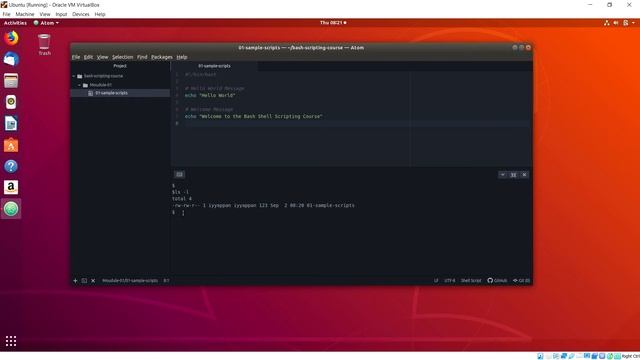
Task: Open Ubuntu Software in the dock
Action: coord(11,145)
